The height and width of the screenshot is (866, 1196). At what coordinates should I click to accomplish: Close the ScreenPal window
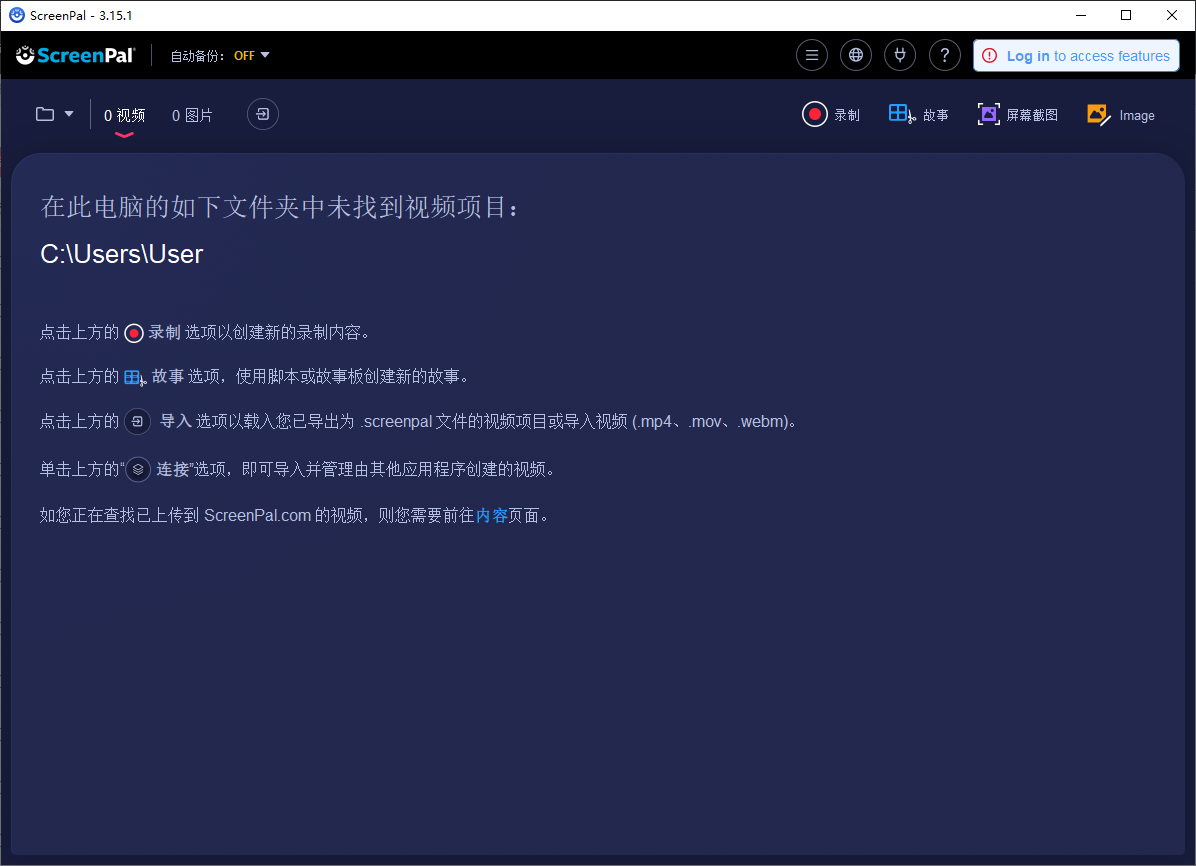(1172, 15)
